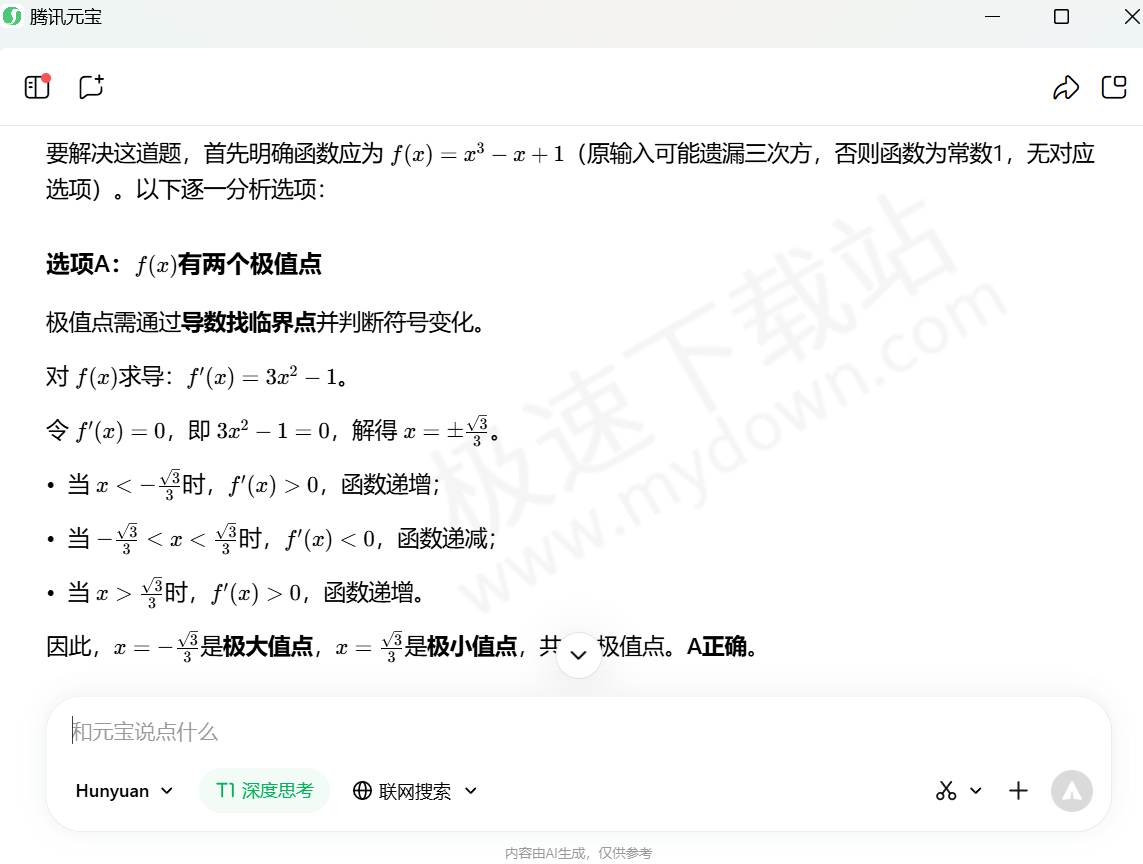Toggle 联网搜索 online search
1143x864 pixels.
coord(404,790)
